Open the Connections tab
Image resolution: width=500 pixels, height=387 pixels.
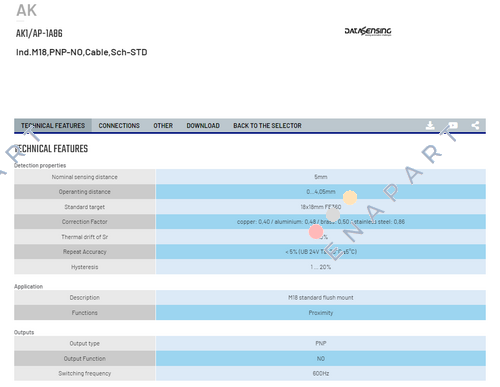[119, 126]
